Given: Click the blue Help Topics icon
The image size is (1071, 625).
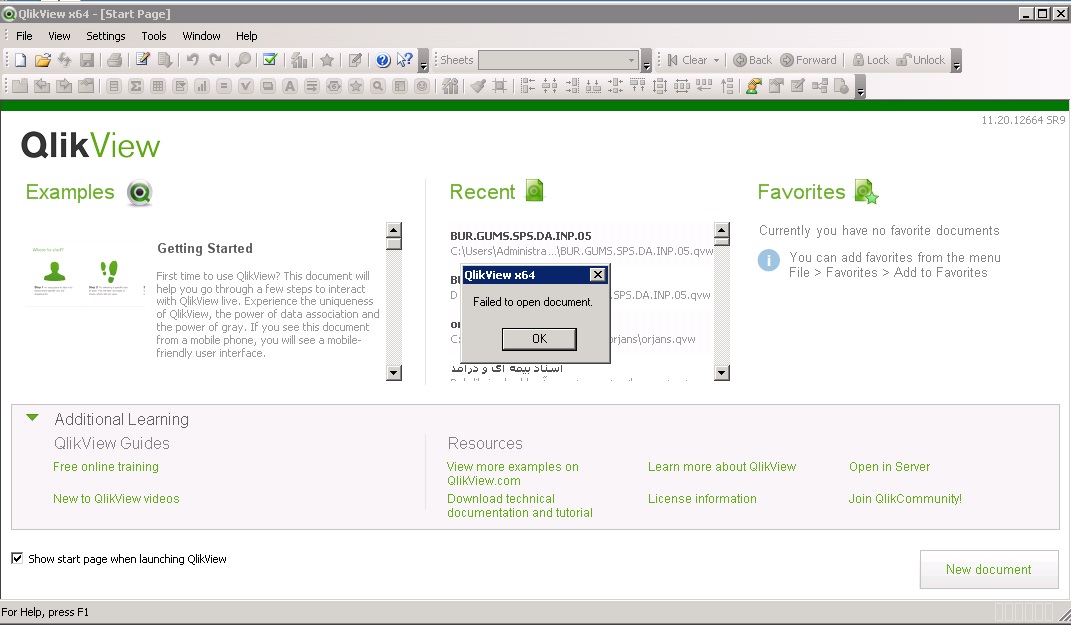Looking at the screenshot, I should coord(383,60).
